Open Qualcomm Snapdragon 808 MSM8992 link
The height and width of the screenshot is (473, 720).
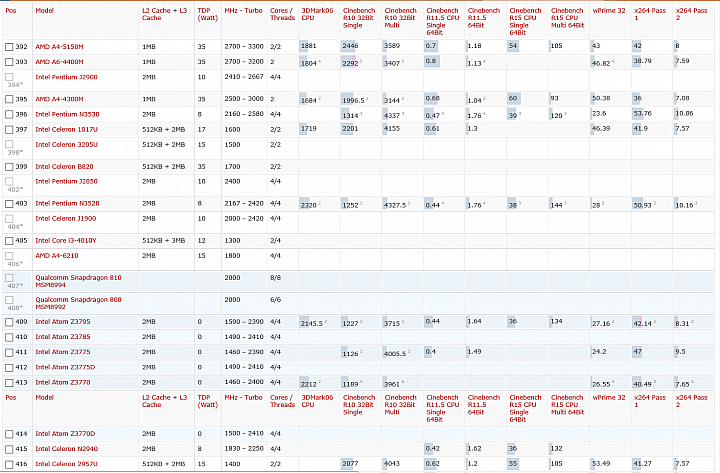click(x=79, y=303)
